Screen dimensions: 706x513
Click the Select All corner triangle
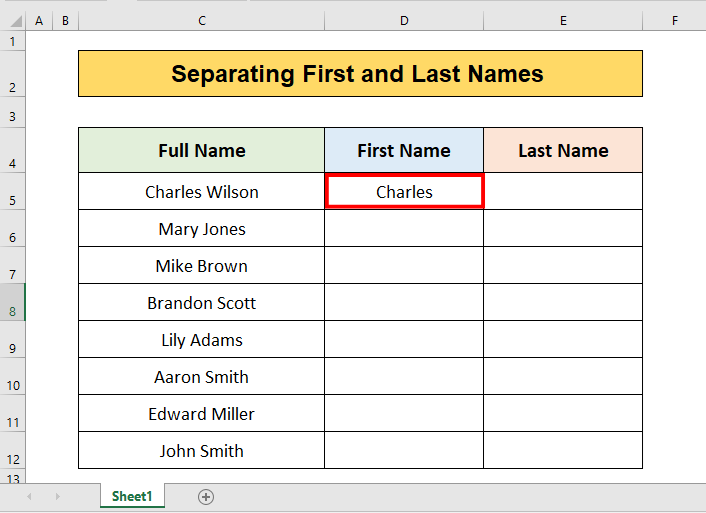tap(12, 21)
